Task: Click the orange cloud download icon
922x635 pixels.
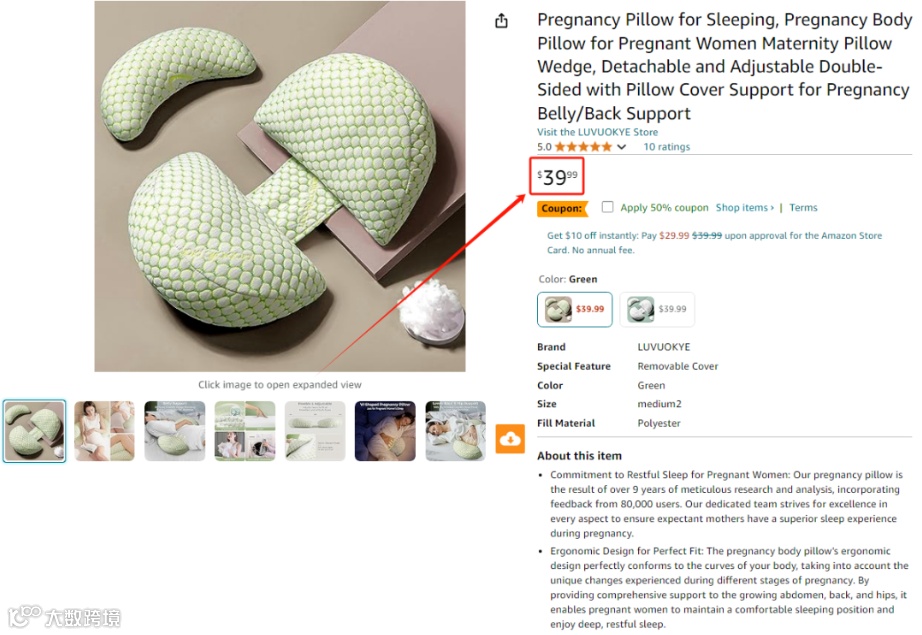Action: pyautogui.click(x=510, y=439)
